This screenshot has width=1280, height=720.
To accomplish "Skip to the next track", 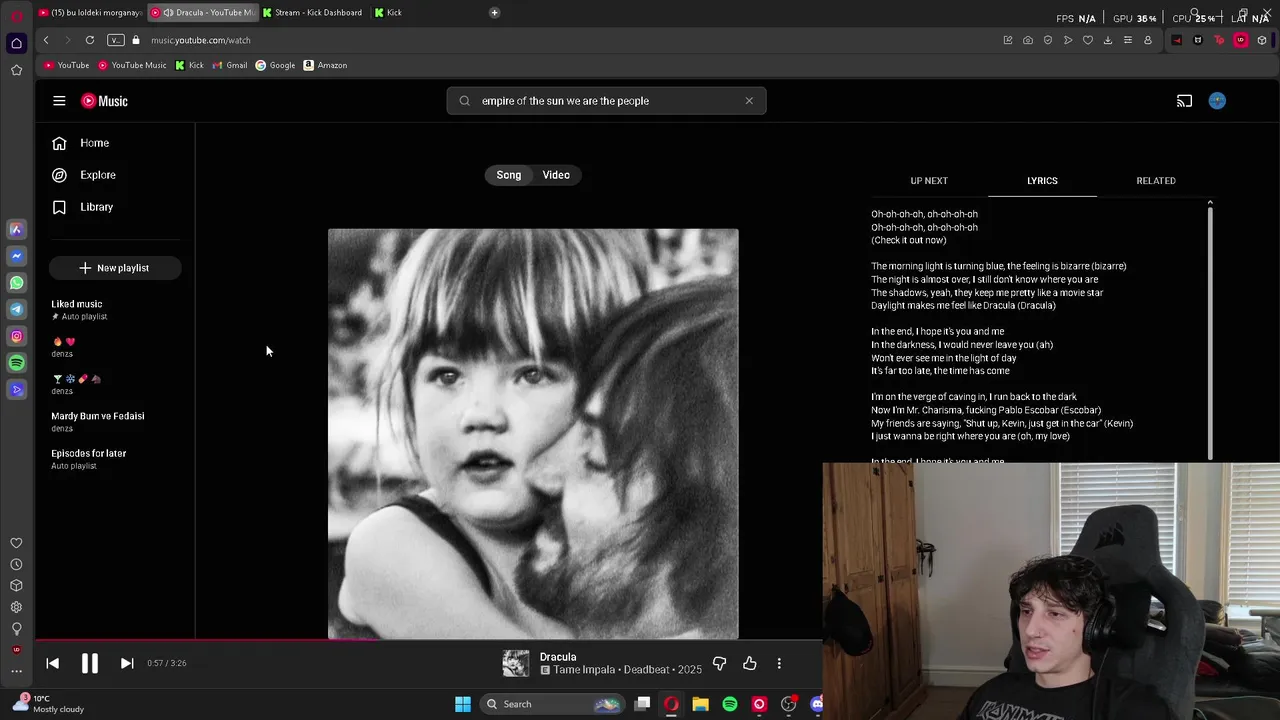I will coord(127,663).
